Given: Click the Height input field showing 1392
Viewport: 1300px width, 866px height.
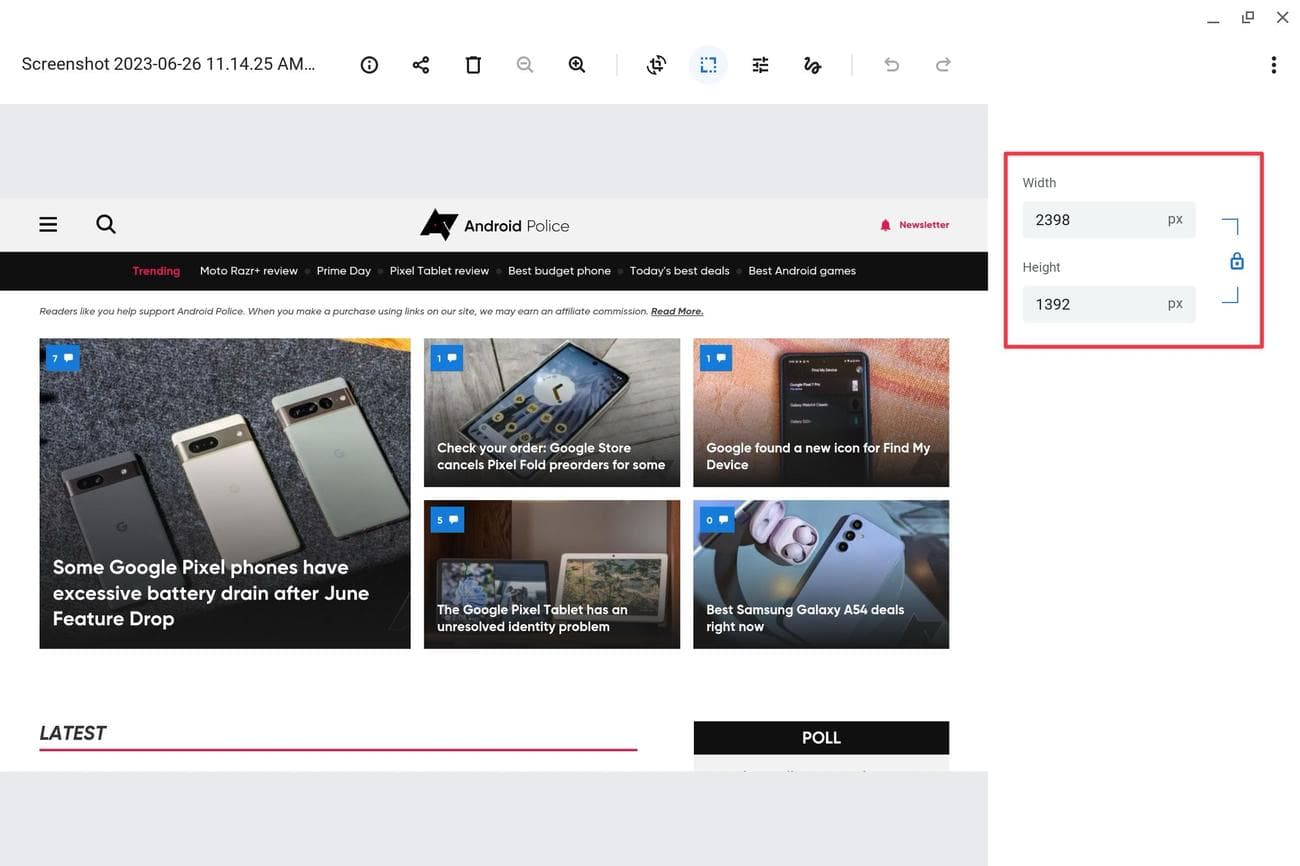Looking at the screenshot, I should tap(1108, 304).
